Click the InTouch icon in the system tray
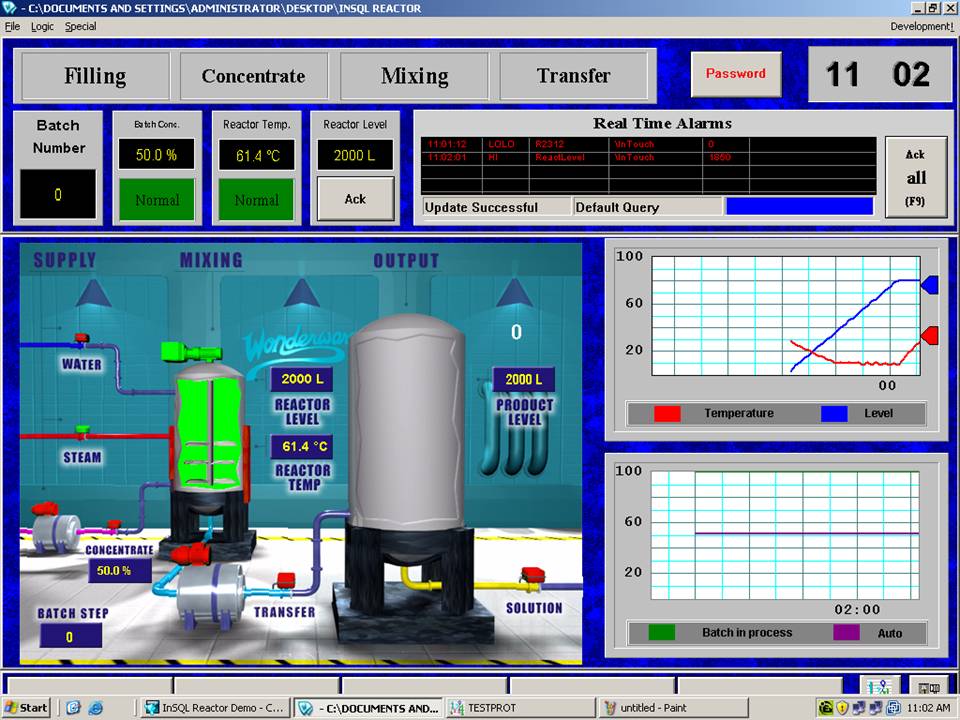 [825, 708]
